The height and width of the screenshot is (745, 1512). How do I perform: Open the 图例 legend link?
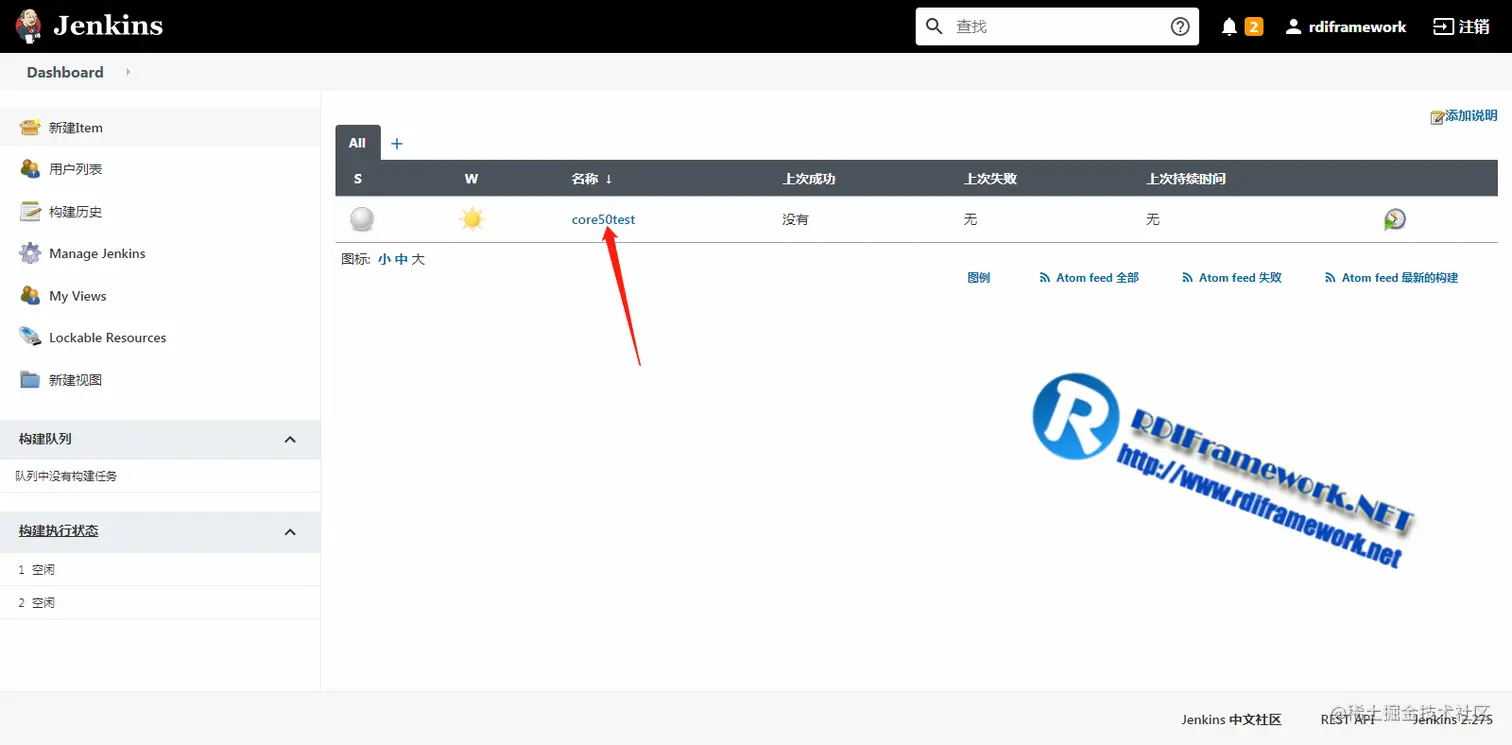[979, 277]
